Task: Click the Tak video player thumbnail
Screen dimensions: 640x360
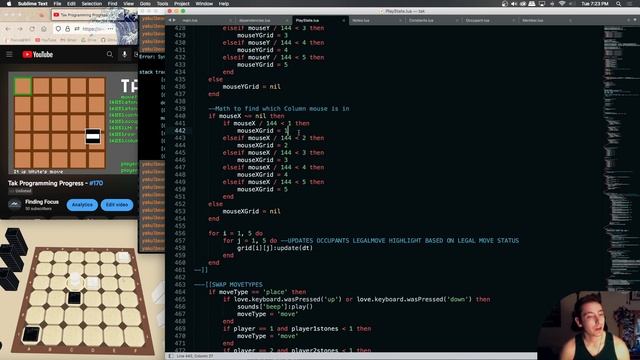Action: 73,123
